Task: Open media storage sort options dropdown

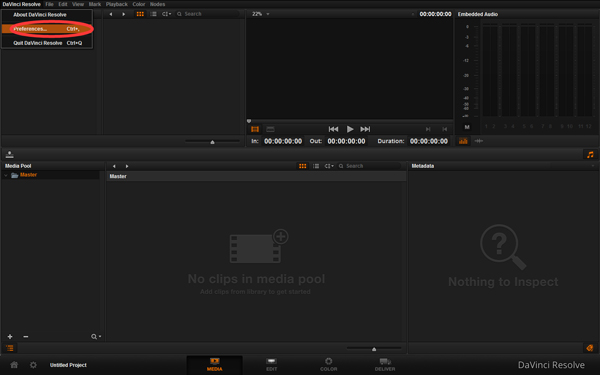Action: pyautogui.click(x=166, y=14)
